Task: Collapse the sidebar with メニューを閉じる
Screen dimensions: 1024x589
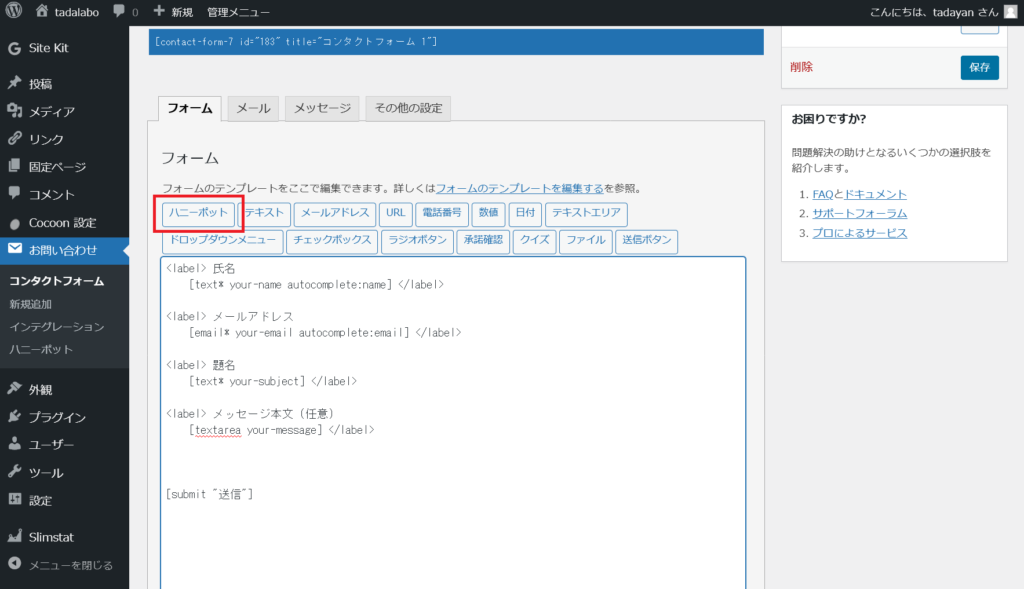Action: [x=70, y=565]
